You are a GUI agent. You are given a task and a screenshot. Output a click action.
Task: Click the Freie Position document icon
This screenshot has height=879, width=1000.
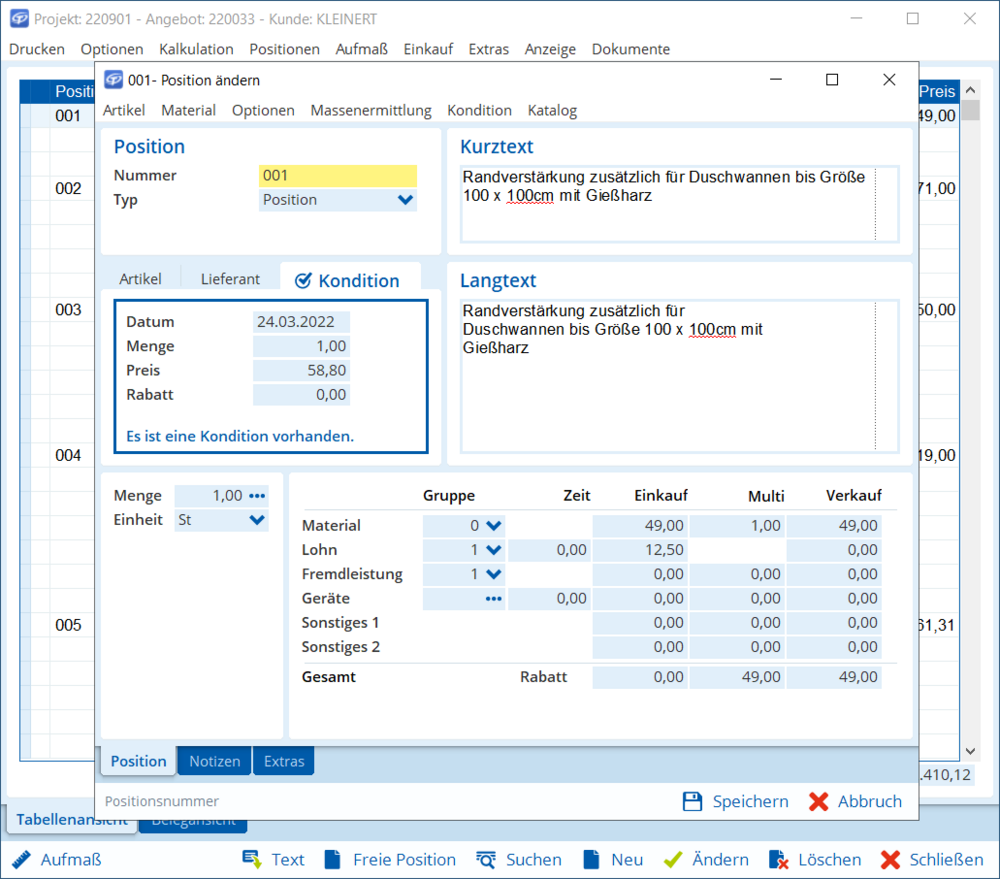(x=332, y=859)
